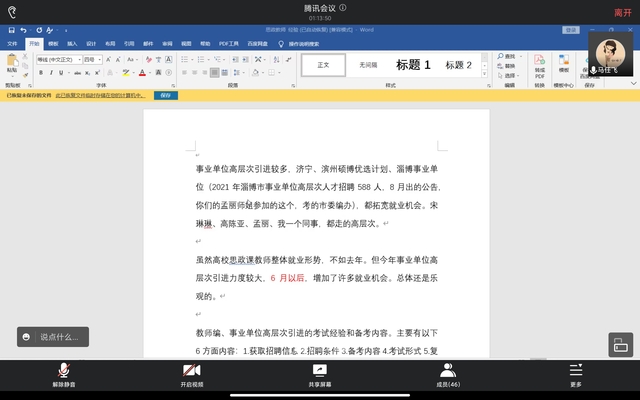Toggle bold formatting in Word ribbon
The width and height of the screenshot is (640, 400).
click(x=40, y=72)
